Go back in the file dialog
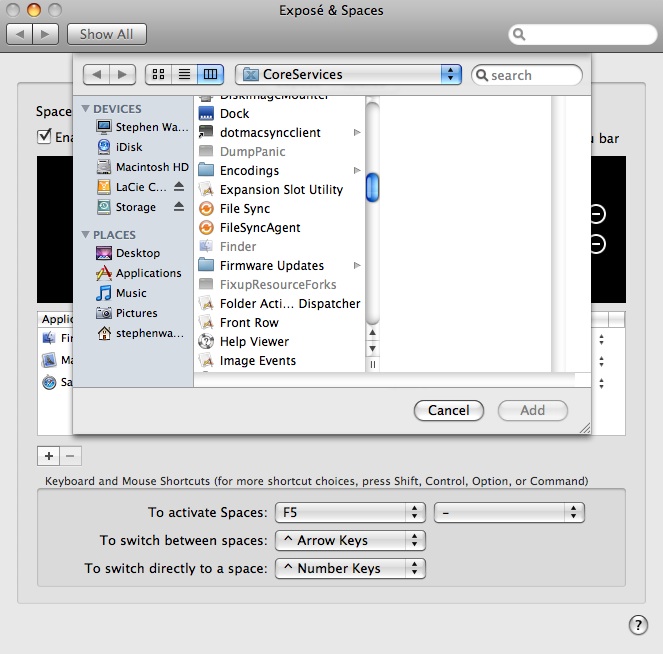The image size is (663, 654). pos(96,74)
